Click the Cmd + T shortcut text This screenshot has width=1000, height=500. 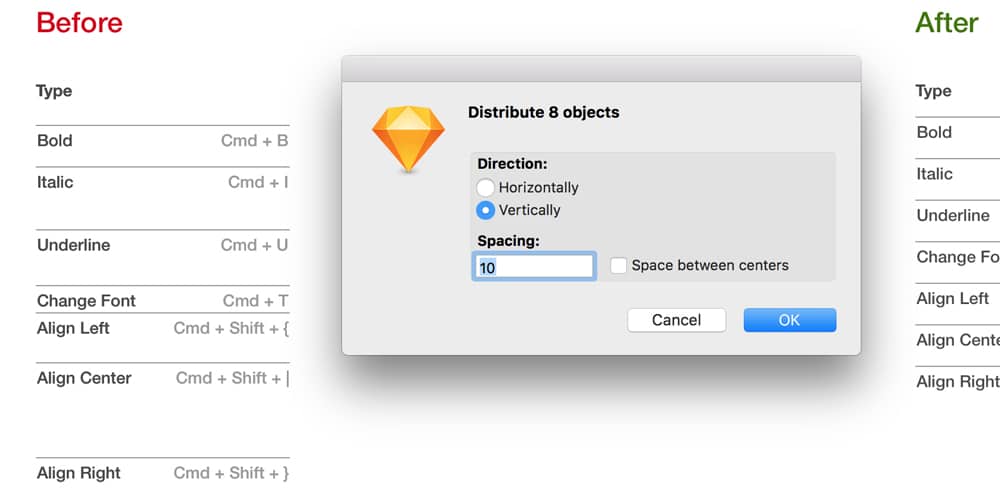(x=255, y=301)
